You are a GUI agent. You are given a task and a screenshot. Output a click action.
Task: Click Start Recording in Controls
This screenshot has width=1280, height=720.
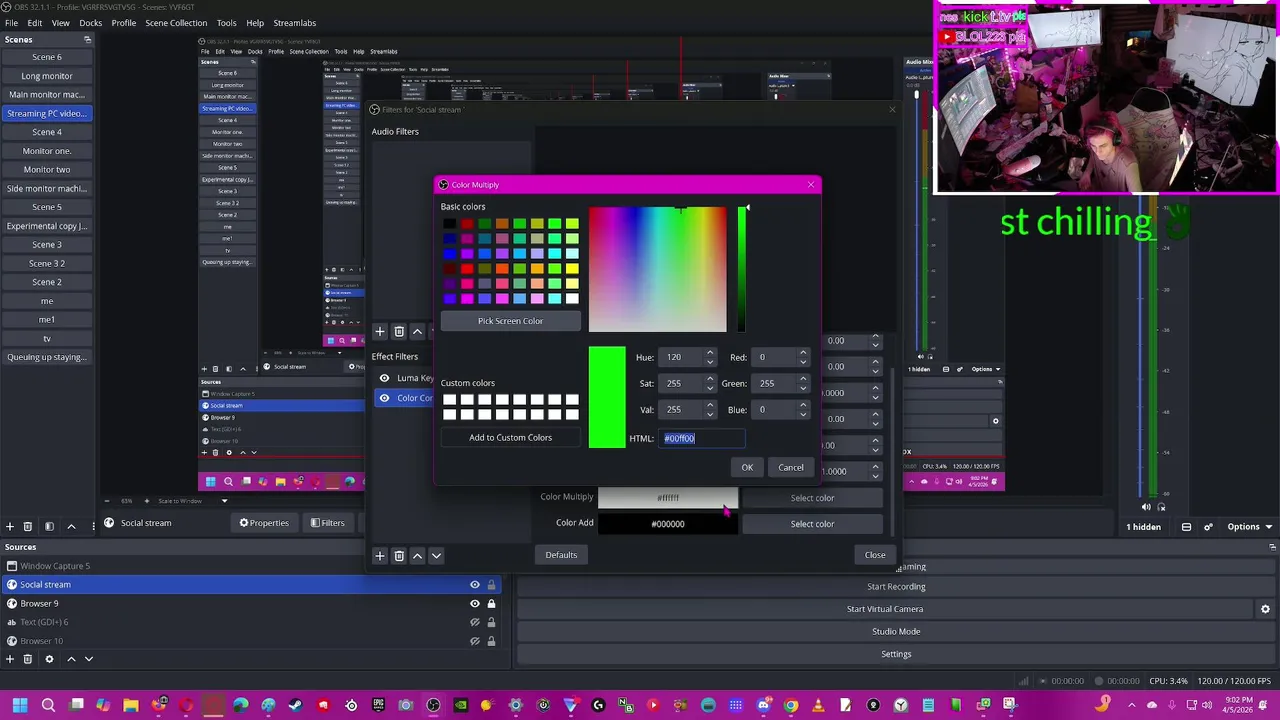pos(896,587)
